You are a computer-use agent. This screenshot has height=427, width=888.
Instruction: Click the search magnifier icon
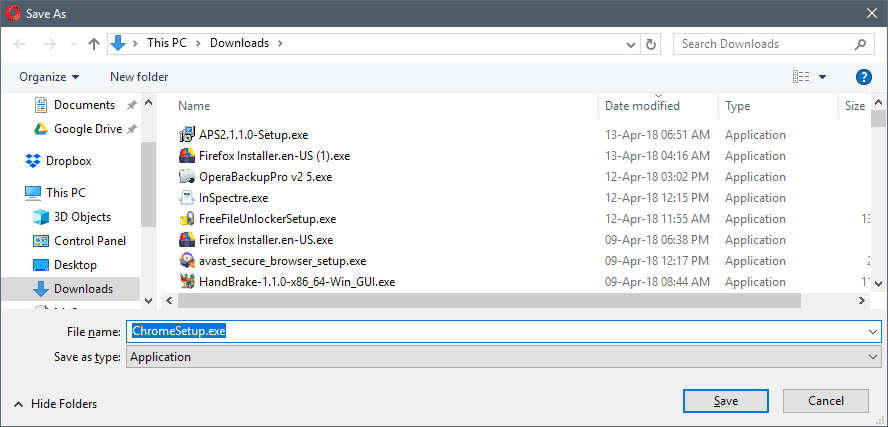pos(860,44)
